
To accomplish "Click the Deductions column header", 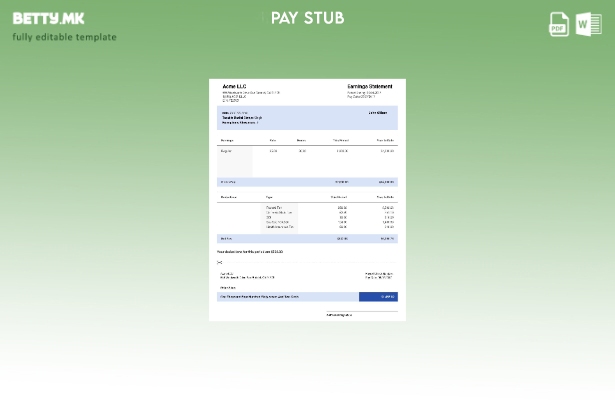I will point(229,197).
